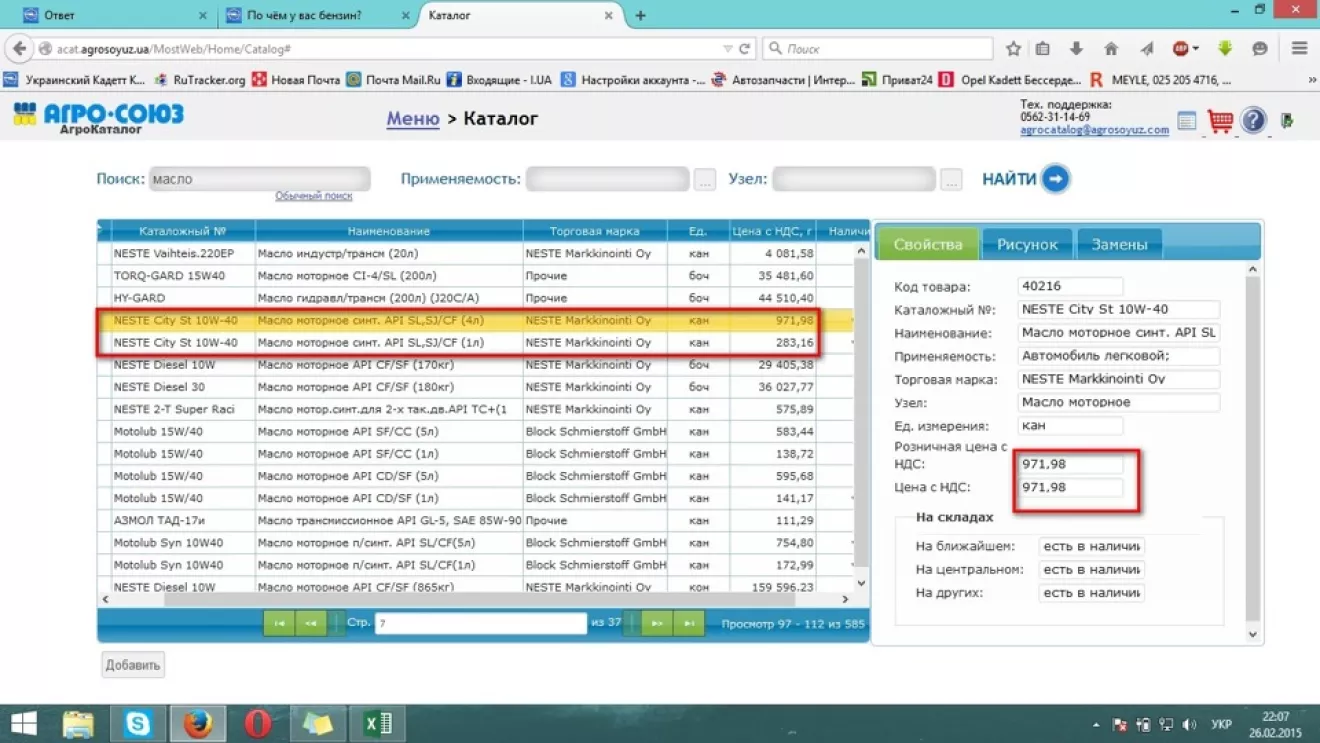Select NESTE 2-T Super Raci row
Screen dimensions: 1320x743
pos(475,409)
